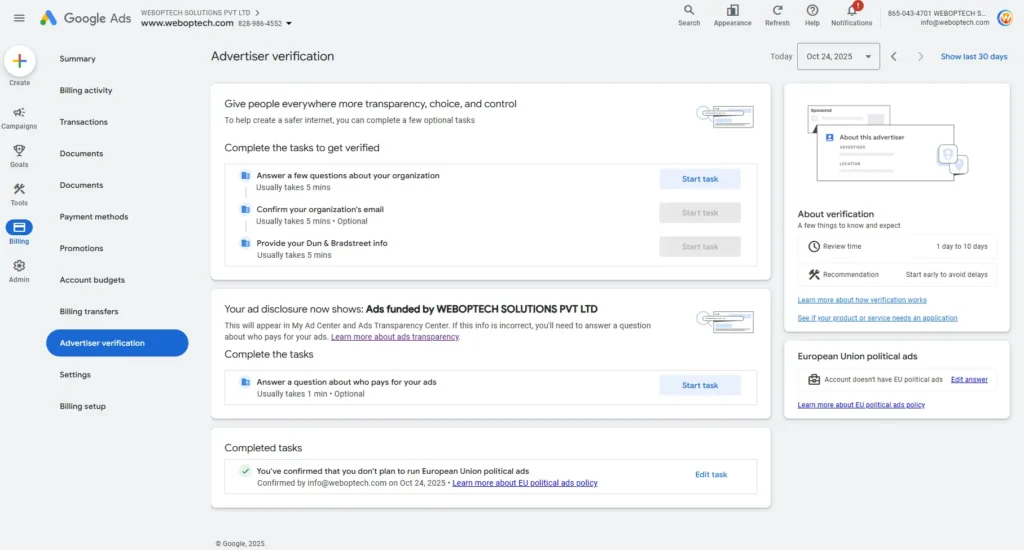1024x550 pixels.
Task: Click Edit task for EU political ads
Action: pos(711,475)
